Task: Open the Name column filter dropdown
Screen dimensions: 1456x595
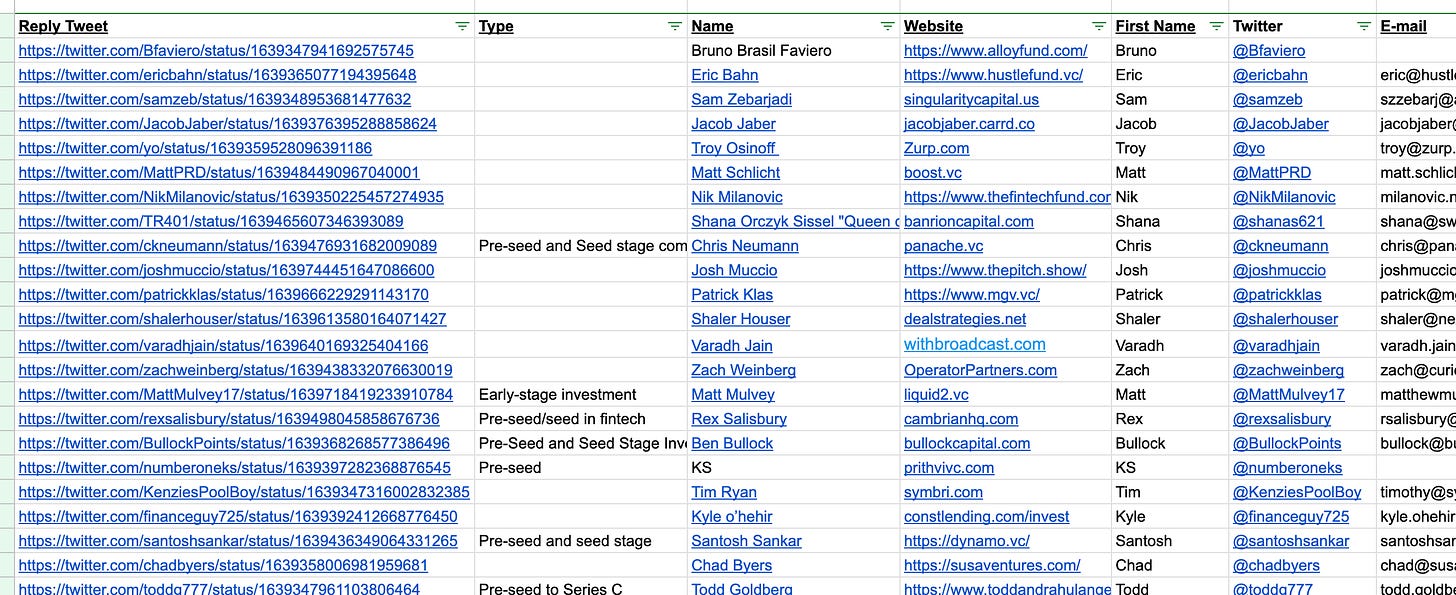Action: [887, 26]
